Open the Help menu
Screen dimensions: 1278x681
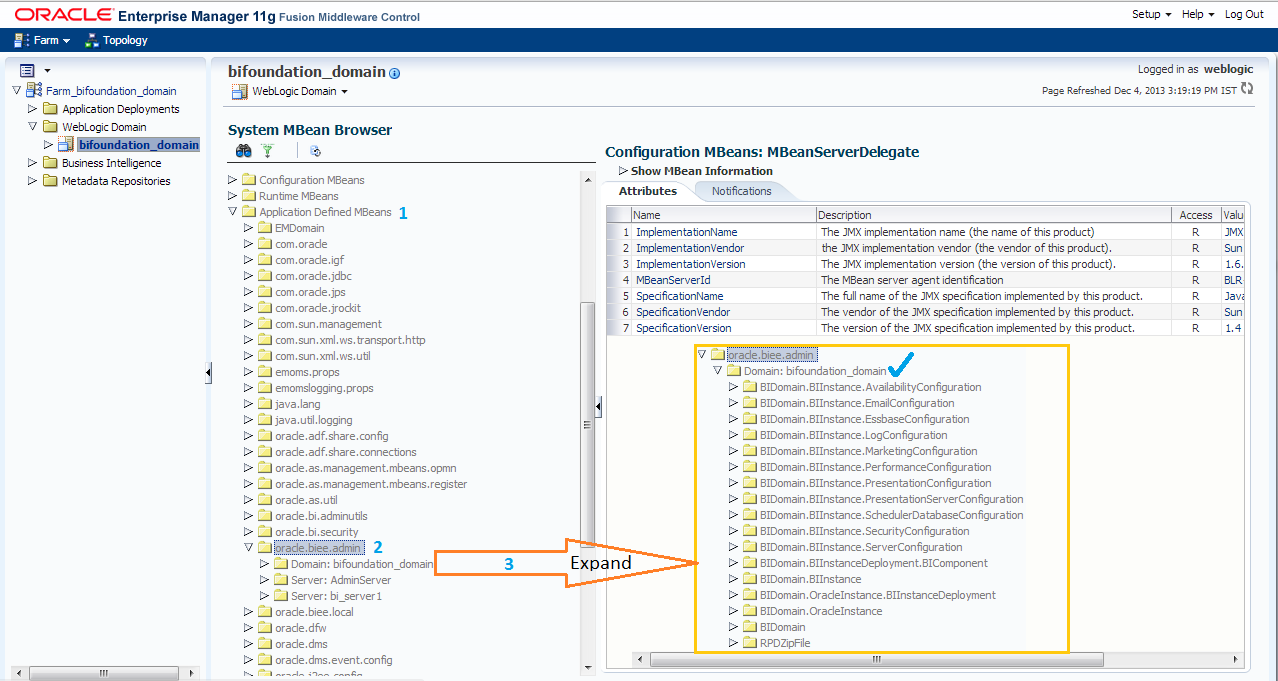click(1198, 14)
